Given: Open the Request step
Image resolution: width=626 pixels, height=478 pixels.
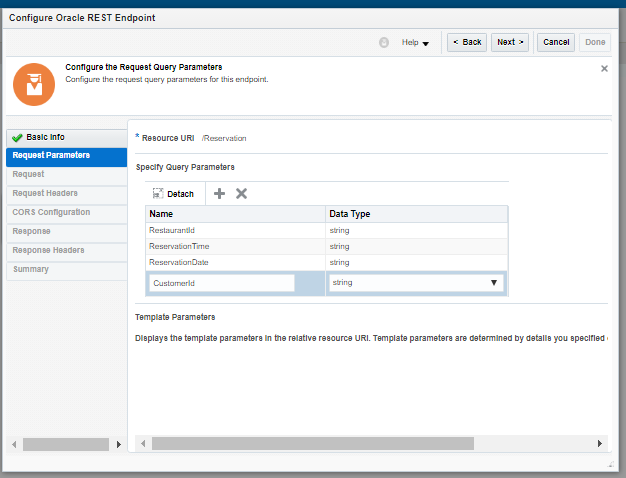Looking at the screenshot, I should [x=67, y=176].
